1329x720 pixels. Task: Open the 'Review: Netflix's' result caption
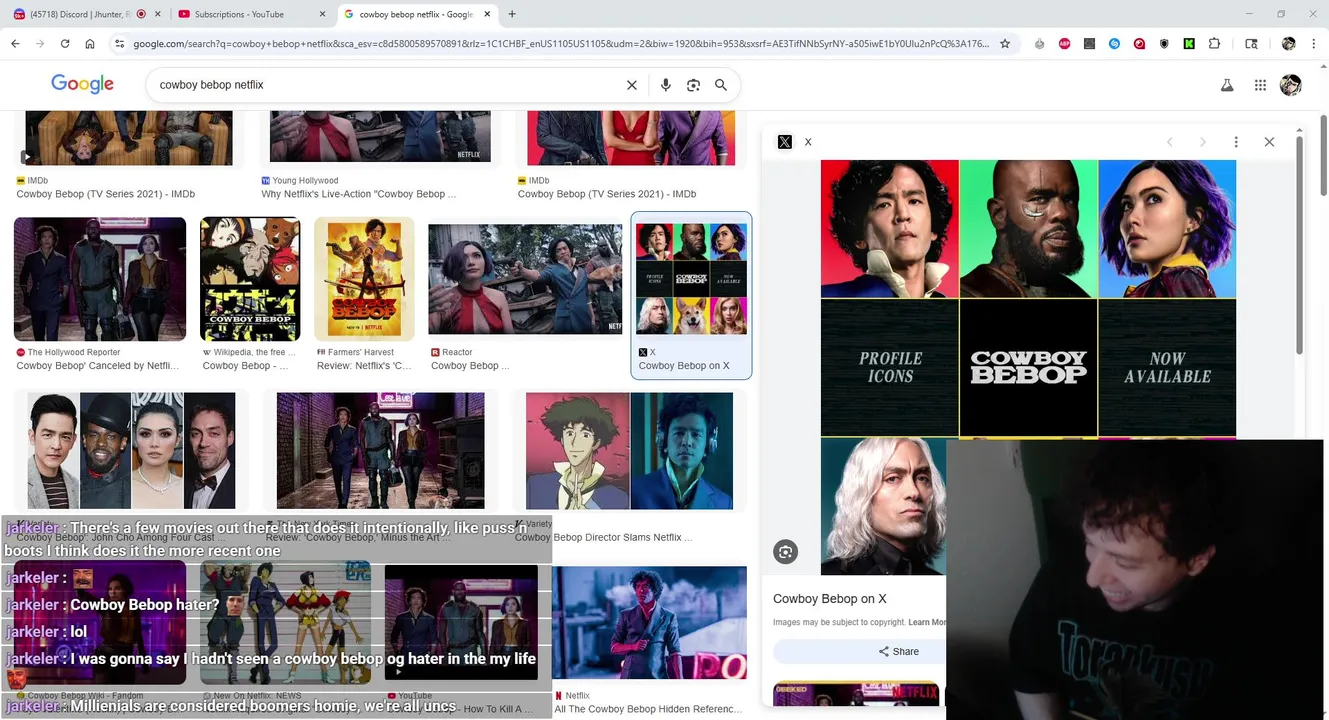coord(364,366)
